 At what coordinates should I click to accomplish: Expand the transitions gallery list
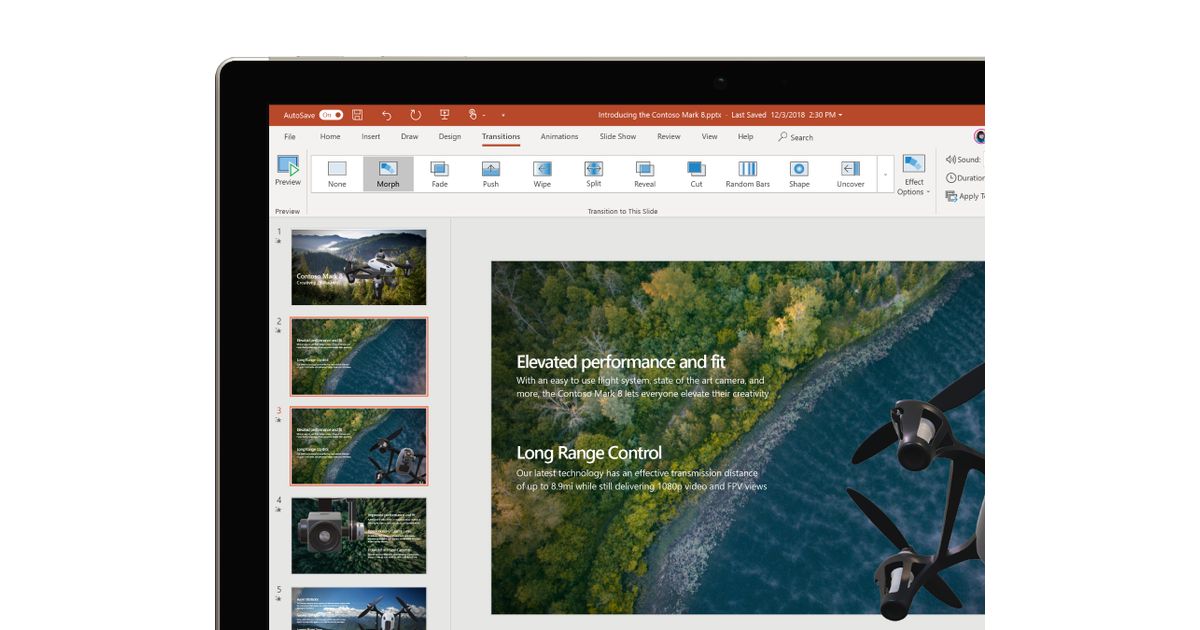884,175
